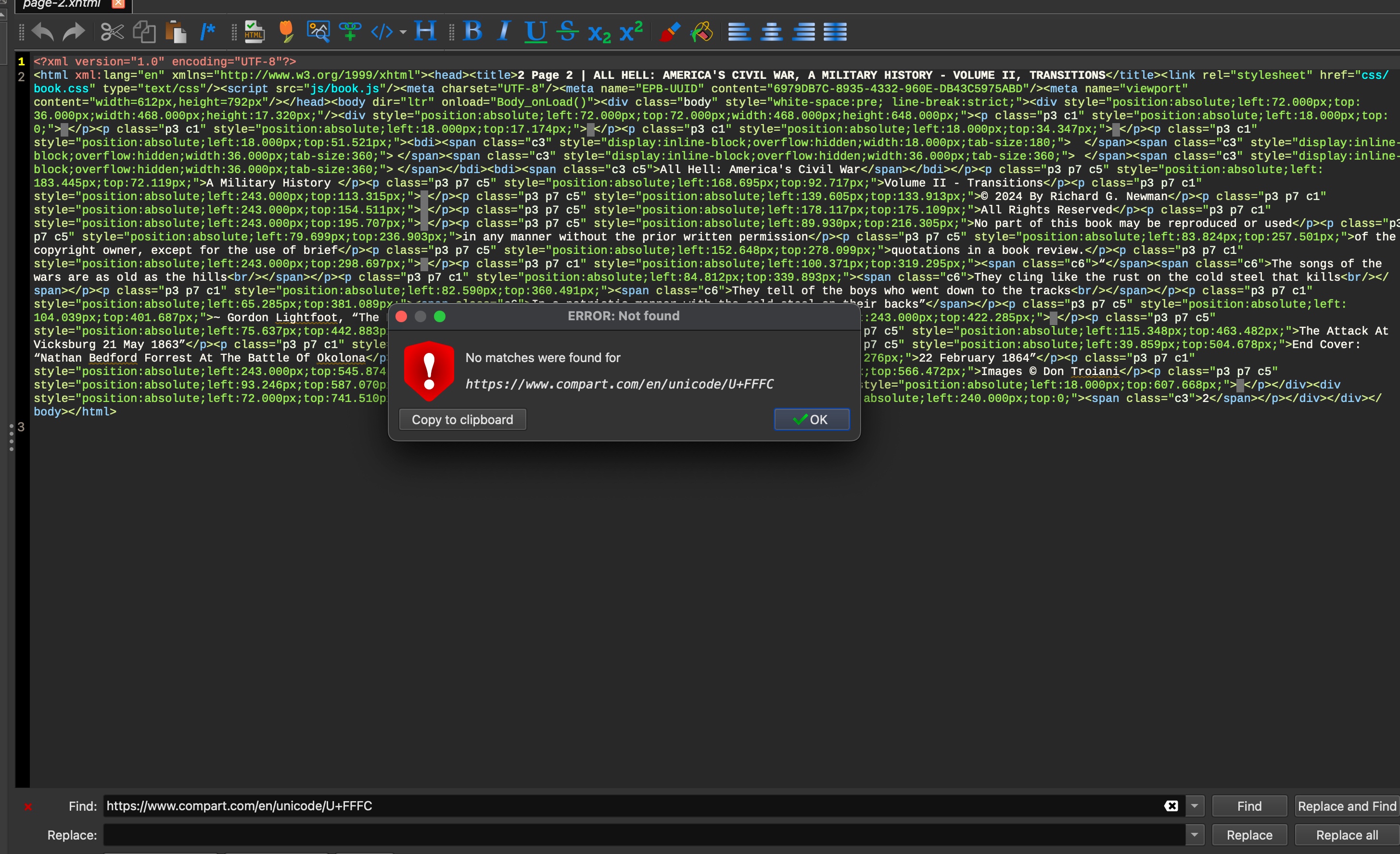Viewport: 1400px width, 854px height.
Task: Click the subscript formatting icon
Action: point(599,33)
